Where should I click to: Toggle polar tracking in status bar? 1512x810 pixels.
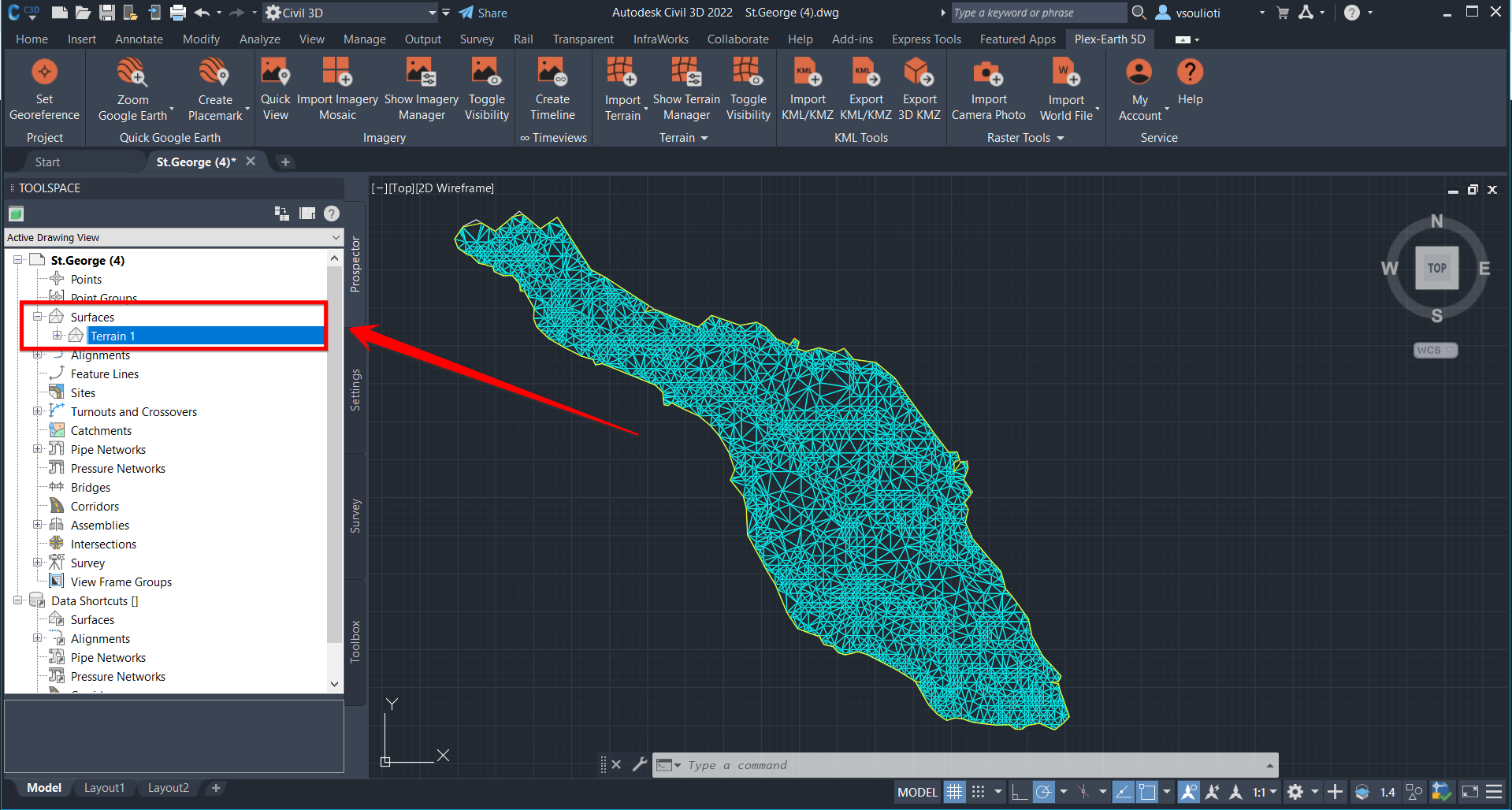click(1043, 792)
